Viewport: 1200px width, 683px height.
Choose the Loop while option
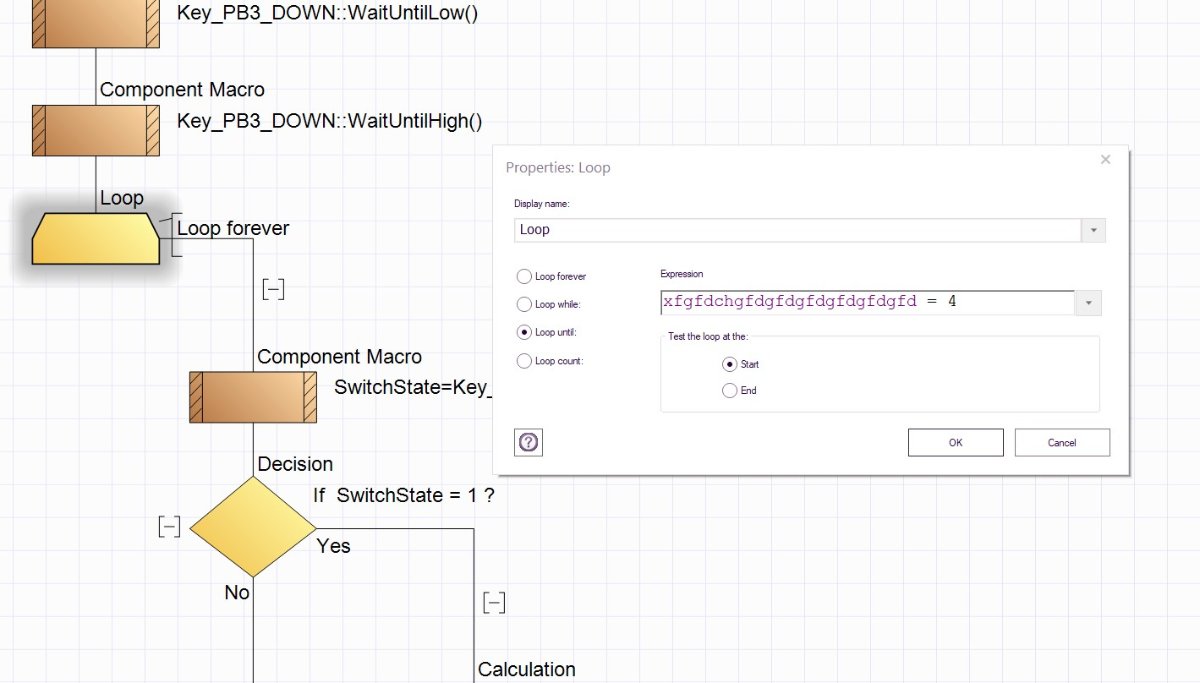(524, 304)
